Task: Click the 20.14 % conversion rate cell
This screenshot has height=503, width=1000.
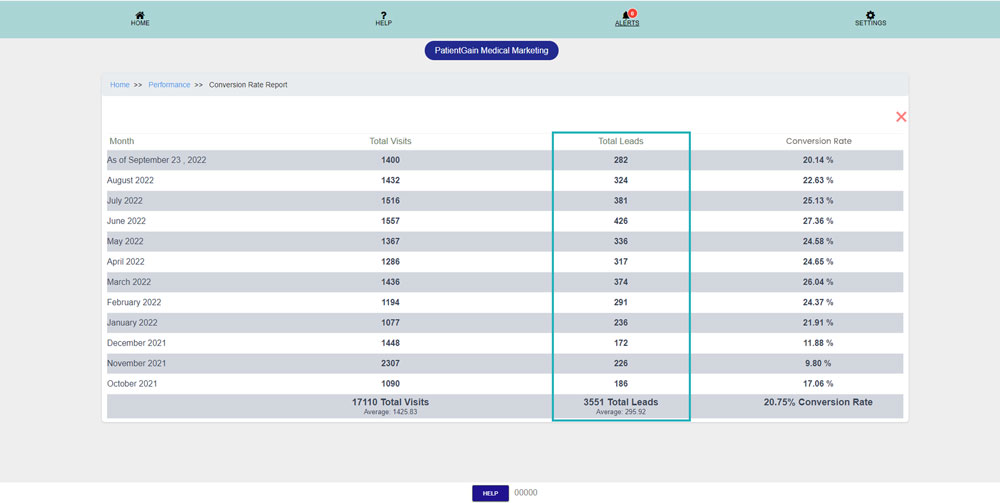Action: click(818, 160)
